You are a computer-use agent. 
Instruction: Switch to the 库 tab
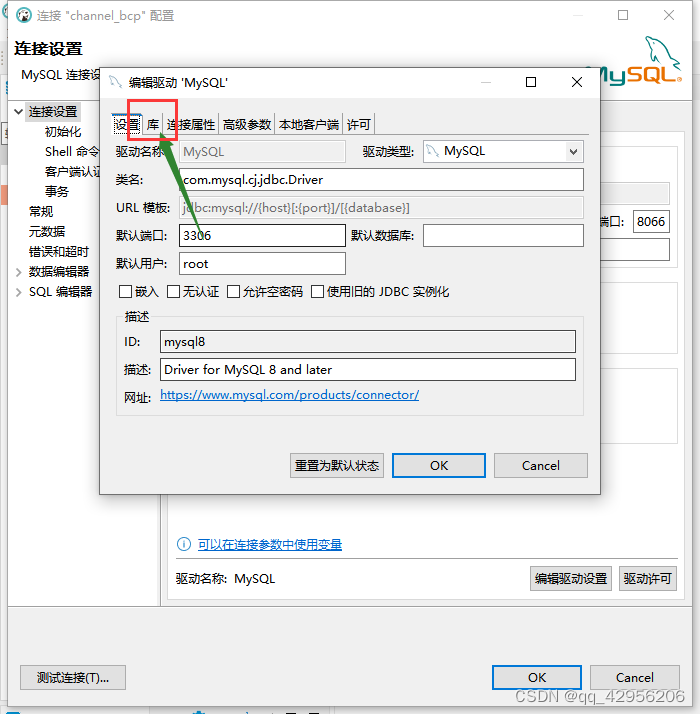pos(153,124)
